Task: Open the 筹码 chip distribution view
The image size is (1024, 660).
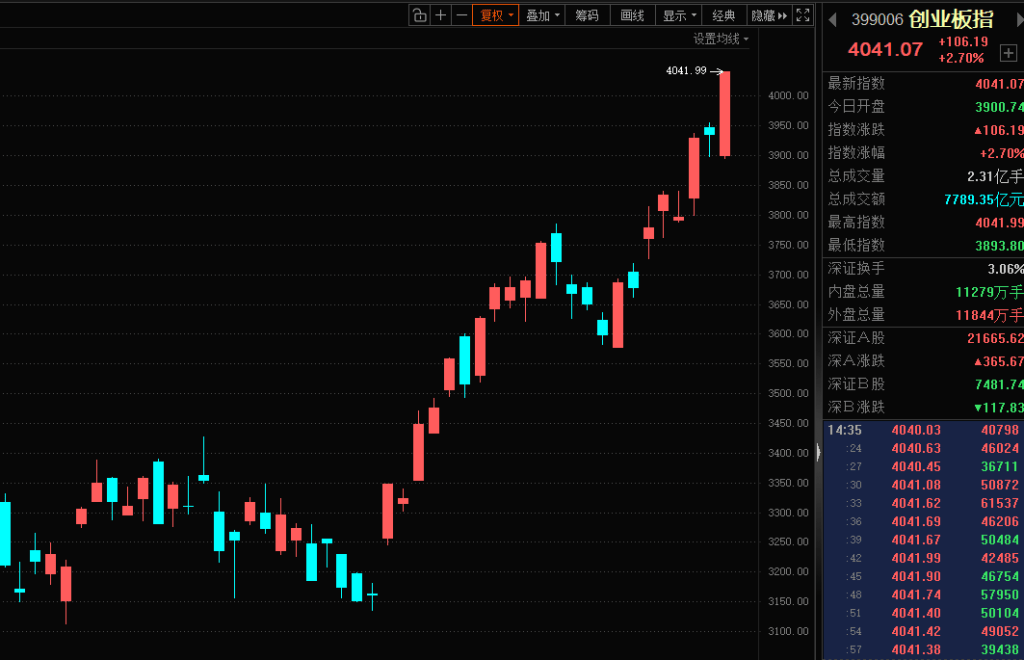Action: pyautogui.click(x=586, y=15)
